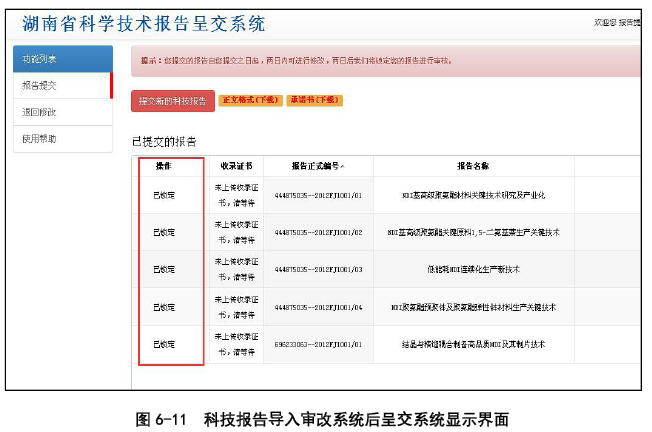Click the 收录证书 column header

point(236,166)
